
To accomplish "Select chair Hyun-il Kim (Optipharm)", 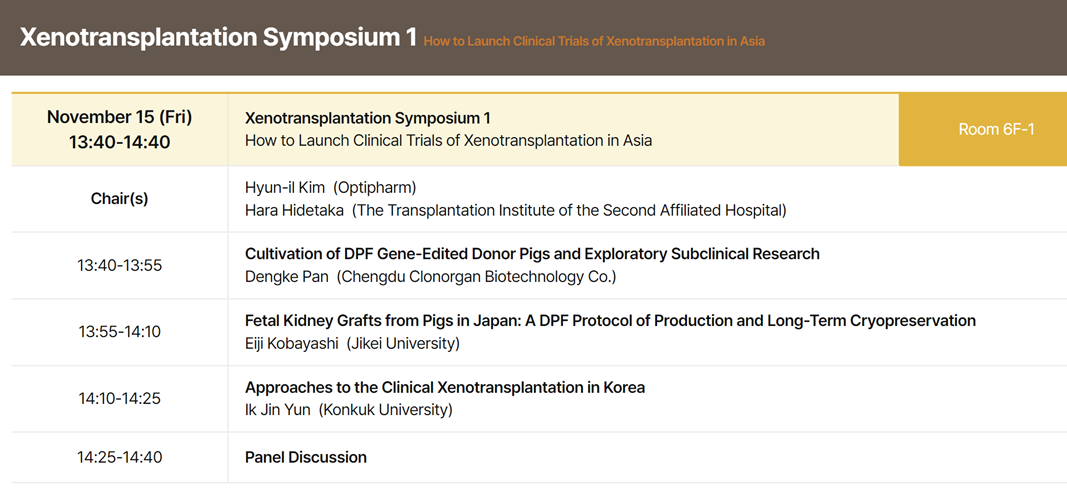I will click(x=331, y=188).
